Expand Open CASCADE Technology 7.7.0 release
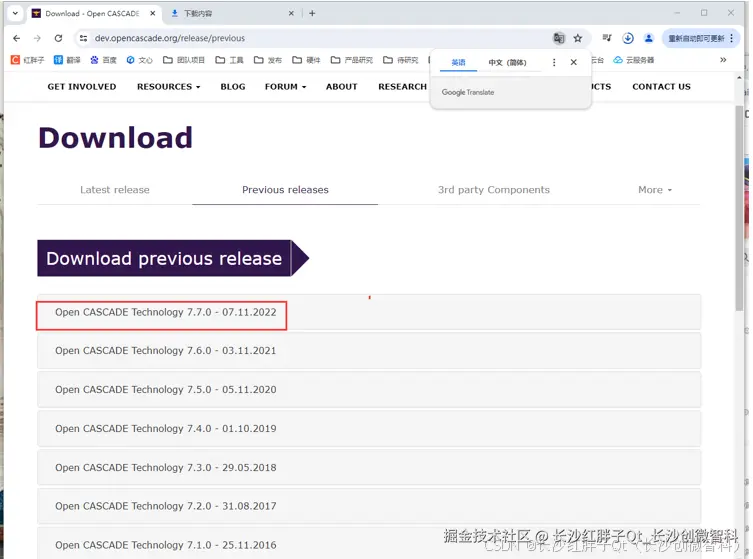The image size is (753, 559). (369, 312)
